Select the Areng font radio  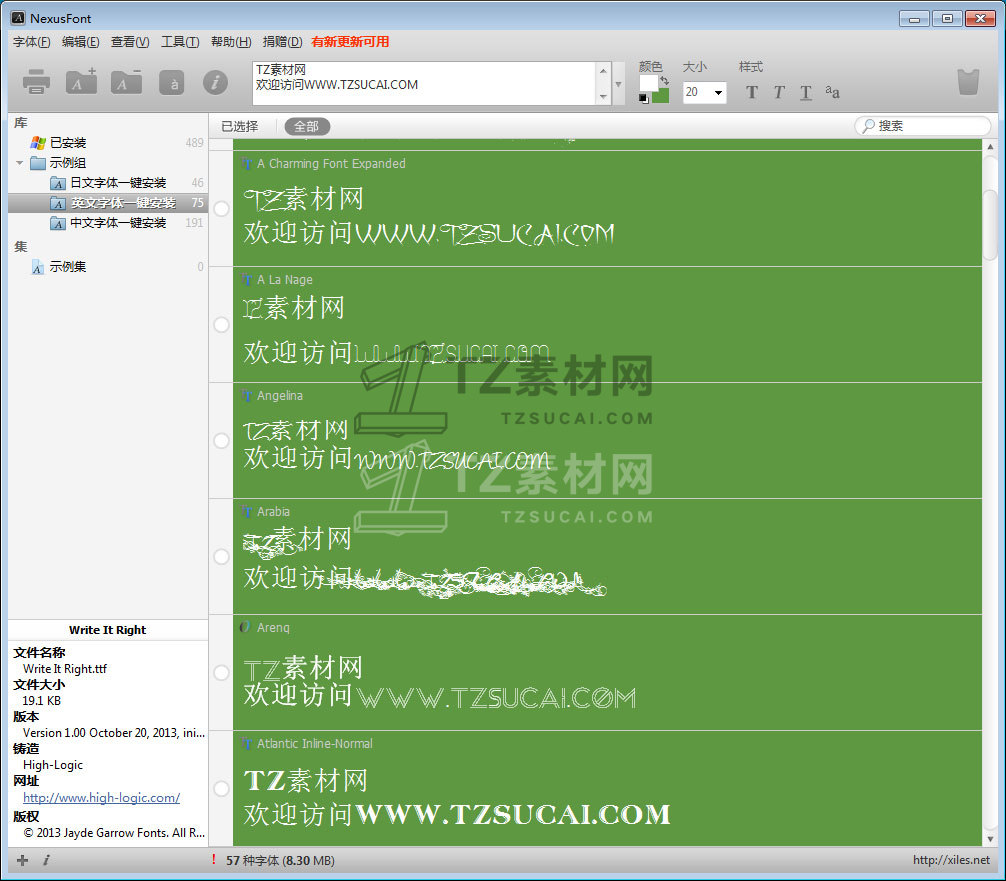[x=221, y=672]
